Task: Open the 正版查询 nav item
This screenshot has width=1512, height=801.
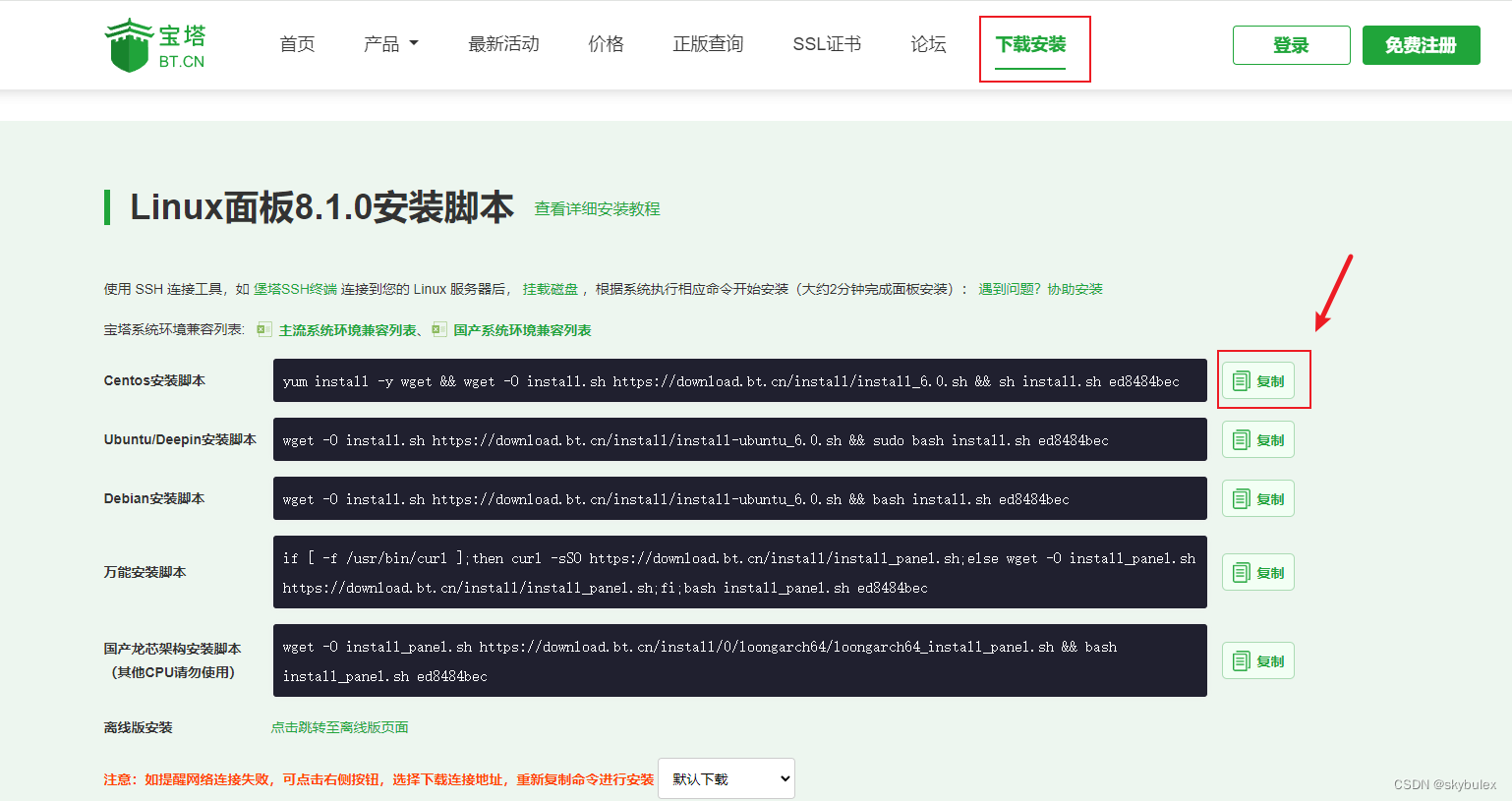Action: click(x=708, y=44)
